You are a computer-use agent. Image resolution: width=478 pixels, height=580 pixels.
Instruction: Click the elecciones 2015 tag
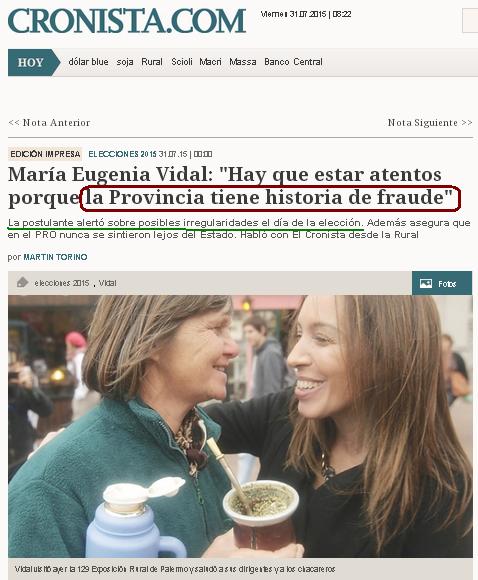[x=62, y=283]
